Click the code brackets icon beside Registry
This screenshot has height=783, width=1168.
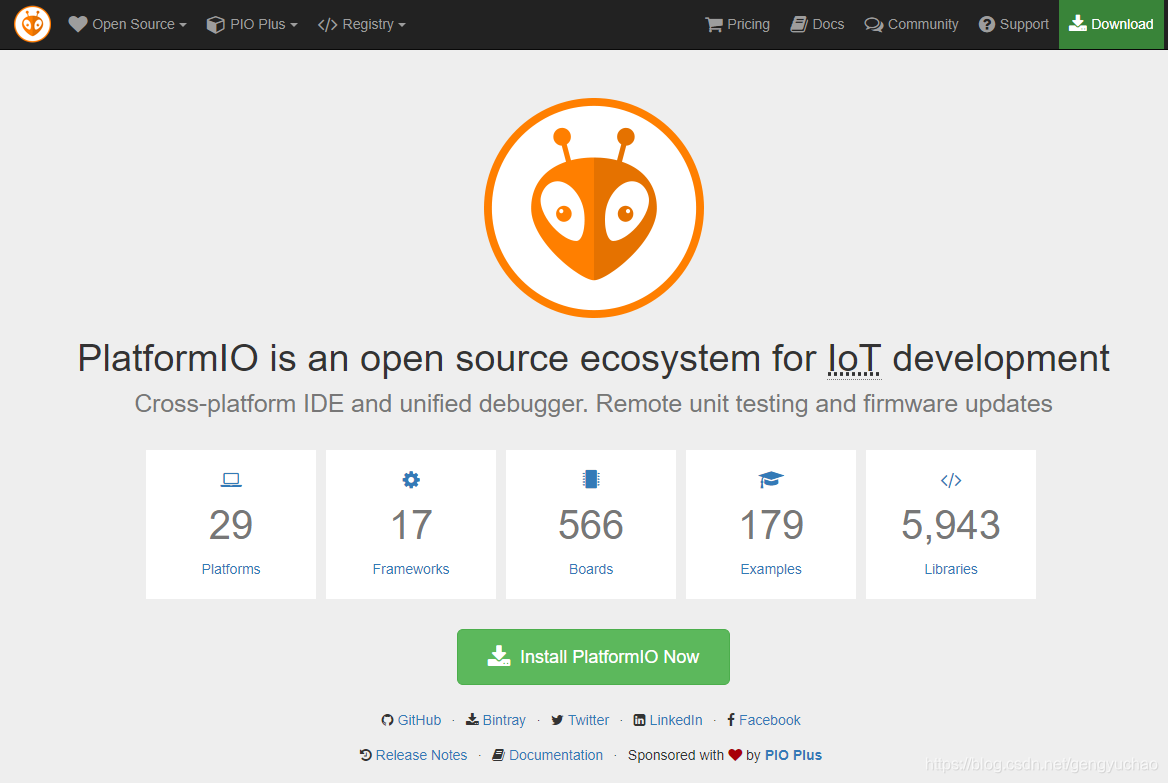coord(327,25)
